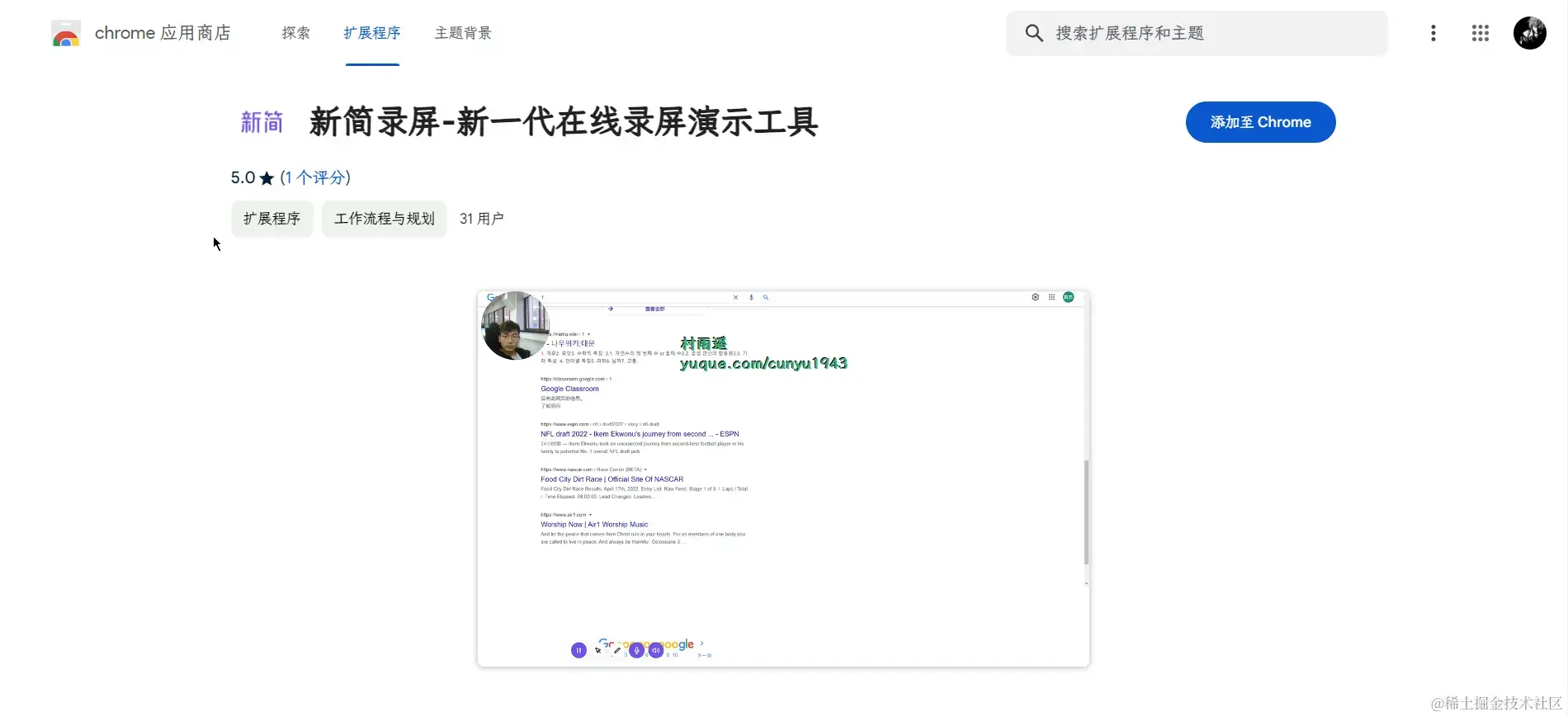
Task: Click the 工作流程与规划 category chip
Action: pos(385,219)
